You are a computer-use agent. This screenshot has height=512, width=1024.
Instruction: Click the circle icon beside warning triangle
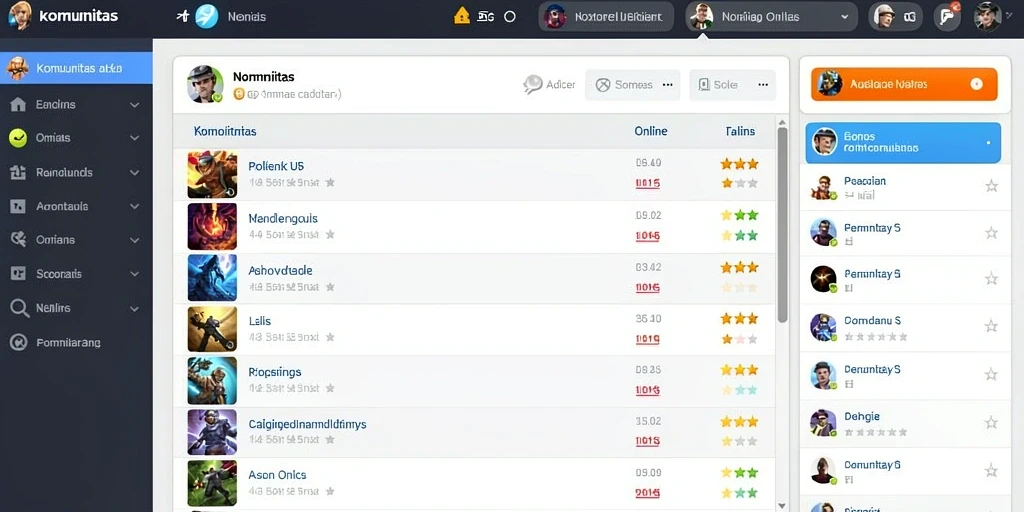point(510,17)
